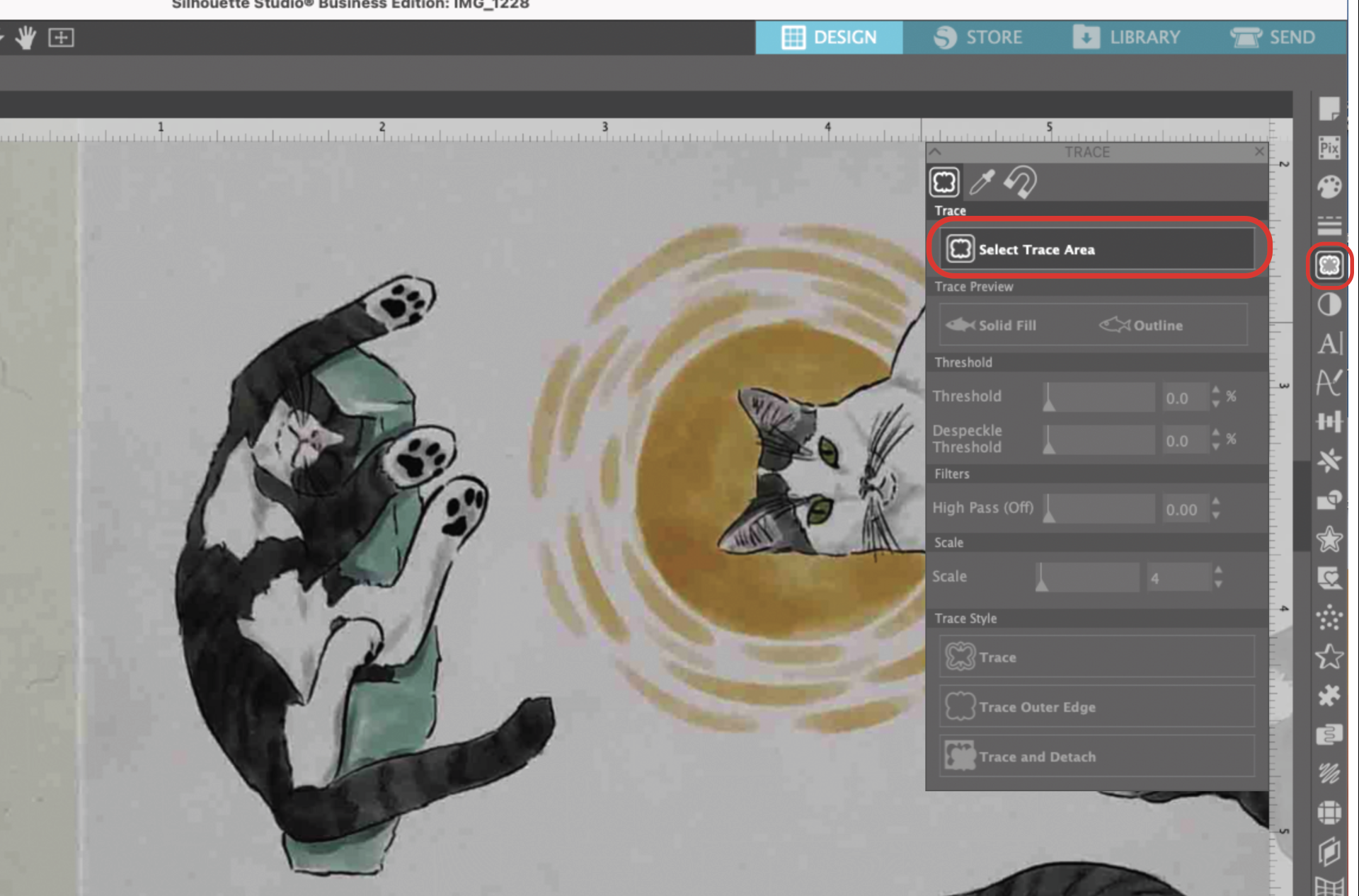Click the Despeckle Threshold slider

tap(1099, 440)
